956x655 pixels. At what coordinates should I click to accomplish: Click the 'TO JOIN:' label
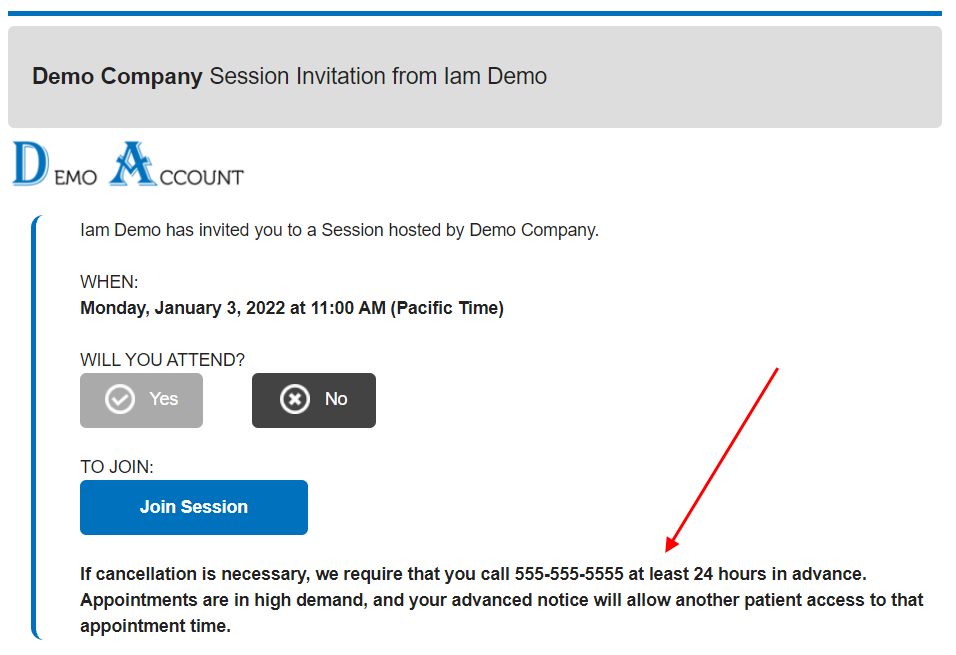coord(117,466)
